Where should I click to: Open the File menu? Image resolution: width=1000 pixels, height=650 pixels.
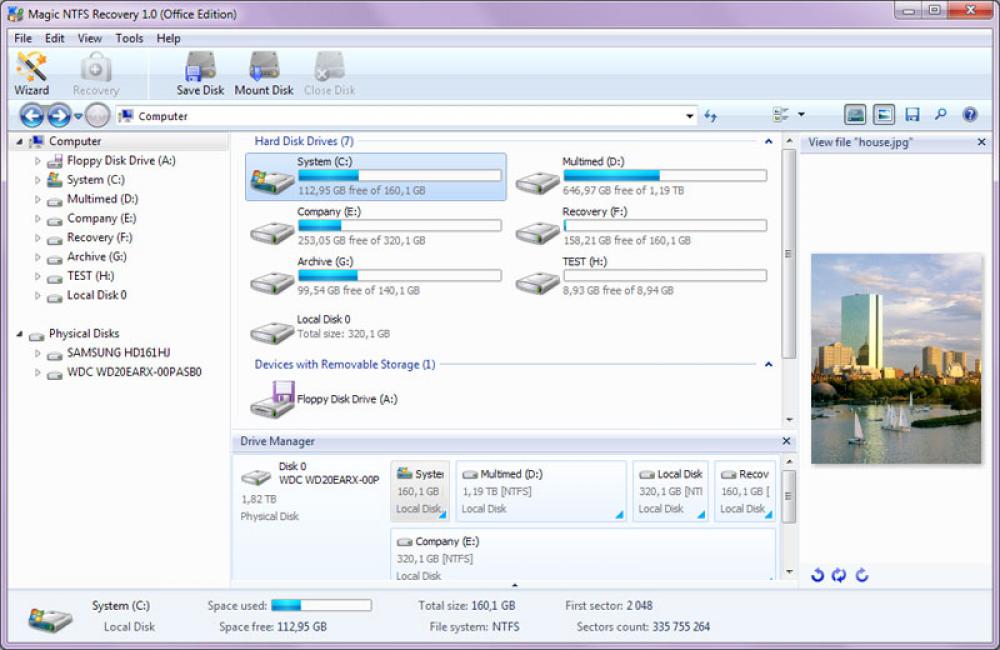(x=22, y=38)
